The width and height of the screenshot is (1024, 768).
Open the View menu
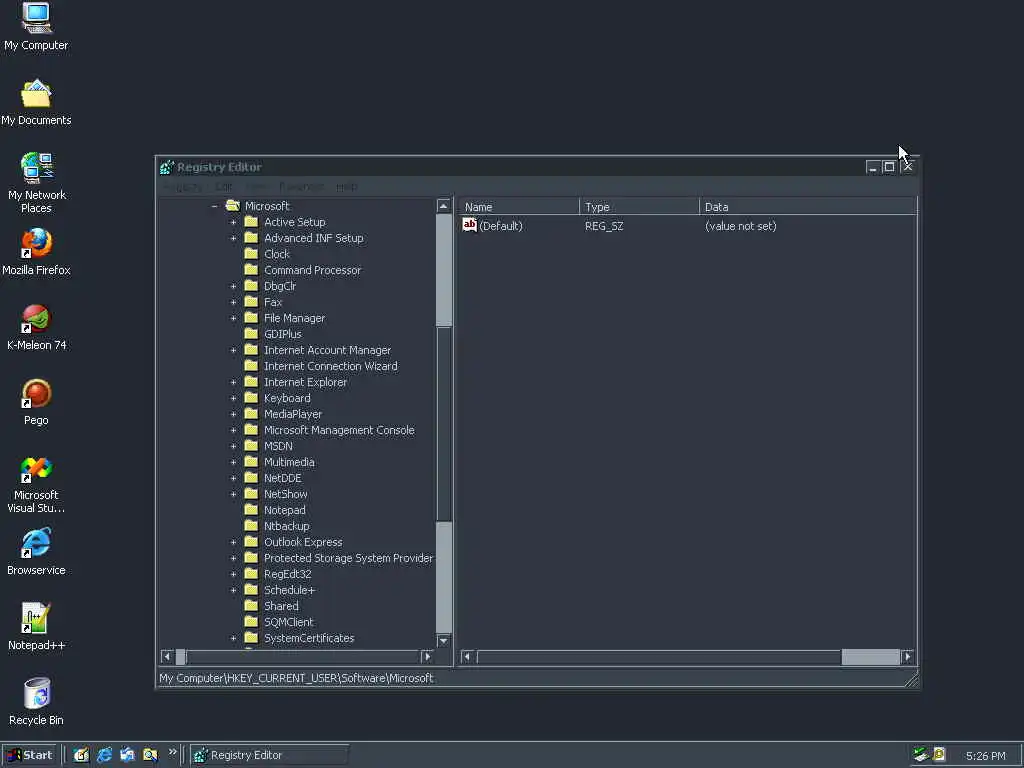click(256, 187)
